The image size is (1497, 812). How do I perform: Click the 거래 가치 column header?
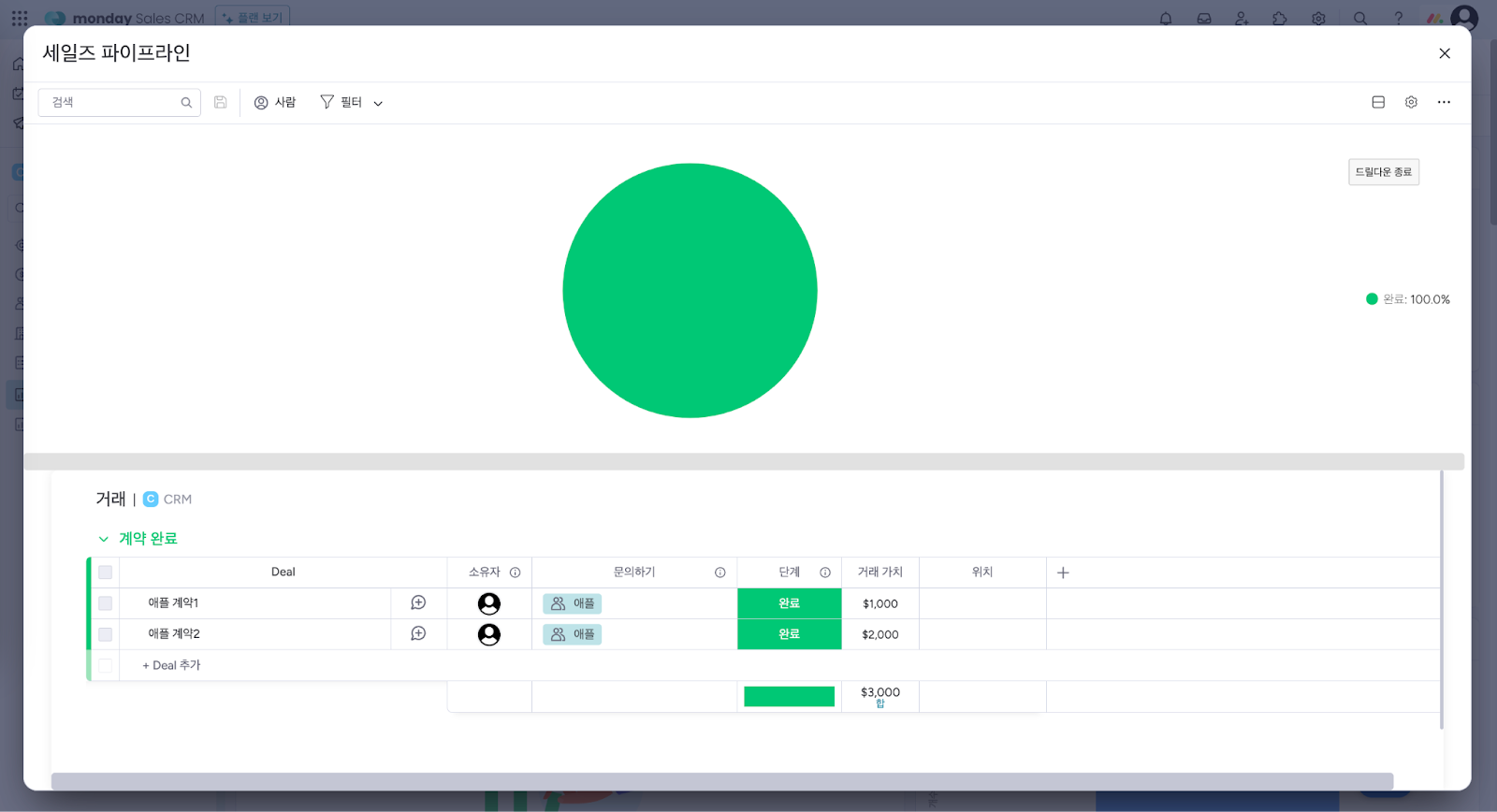point(880,573)
